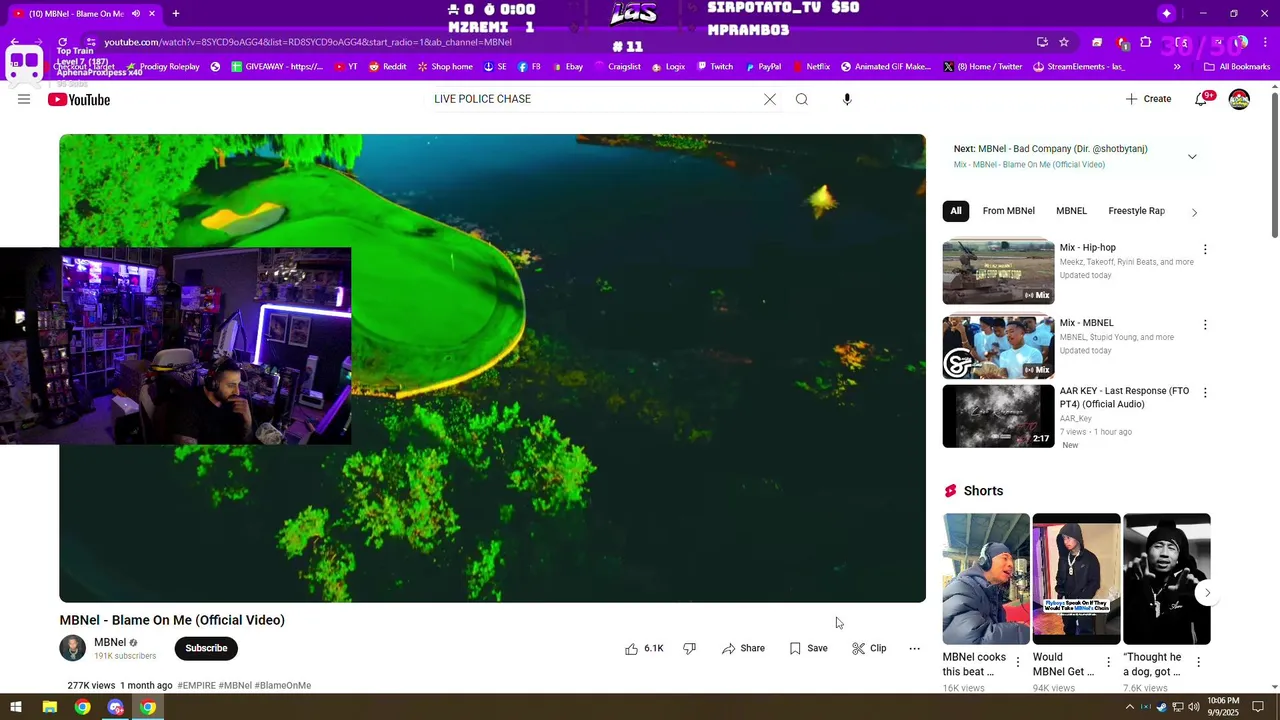The width and height of the screenshot is (1280, 720).
Task: Share the MBNel video
Action: (743, 648)
